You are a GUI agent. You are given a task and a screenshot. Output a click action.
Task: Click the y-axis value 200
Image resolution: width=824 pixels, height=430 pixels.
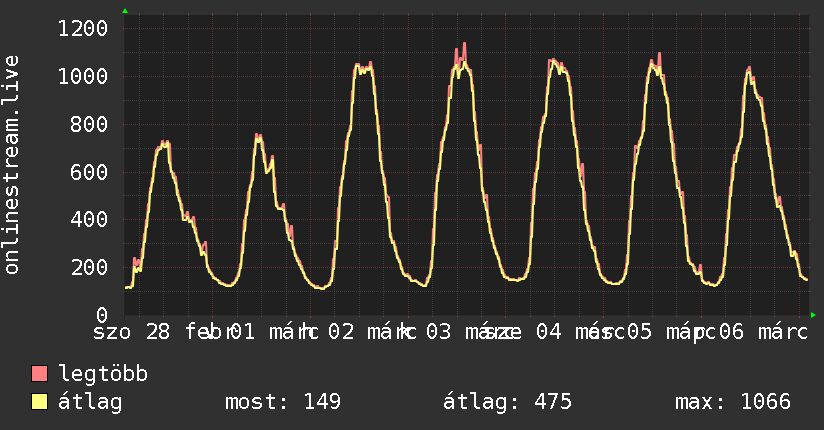coord(89,268)
